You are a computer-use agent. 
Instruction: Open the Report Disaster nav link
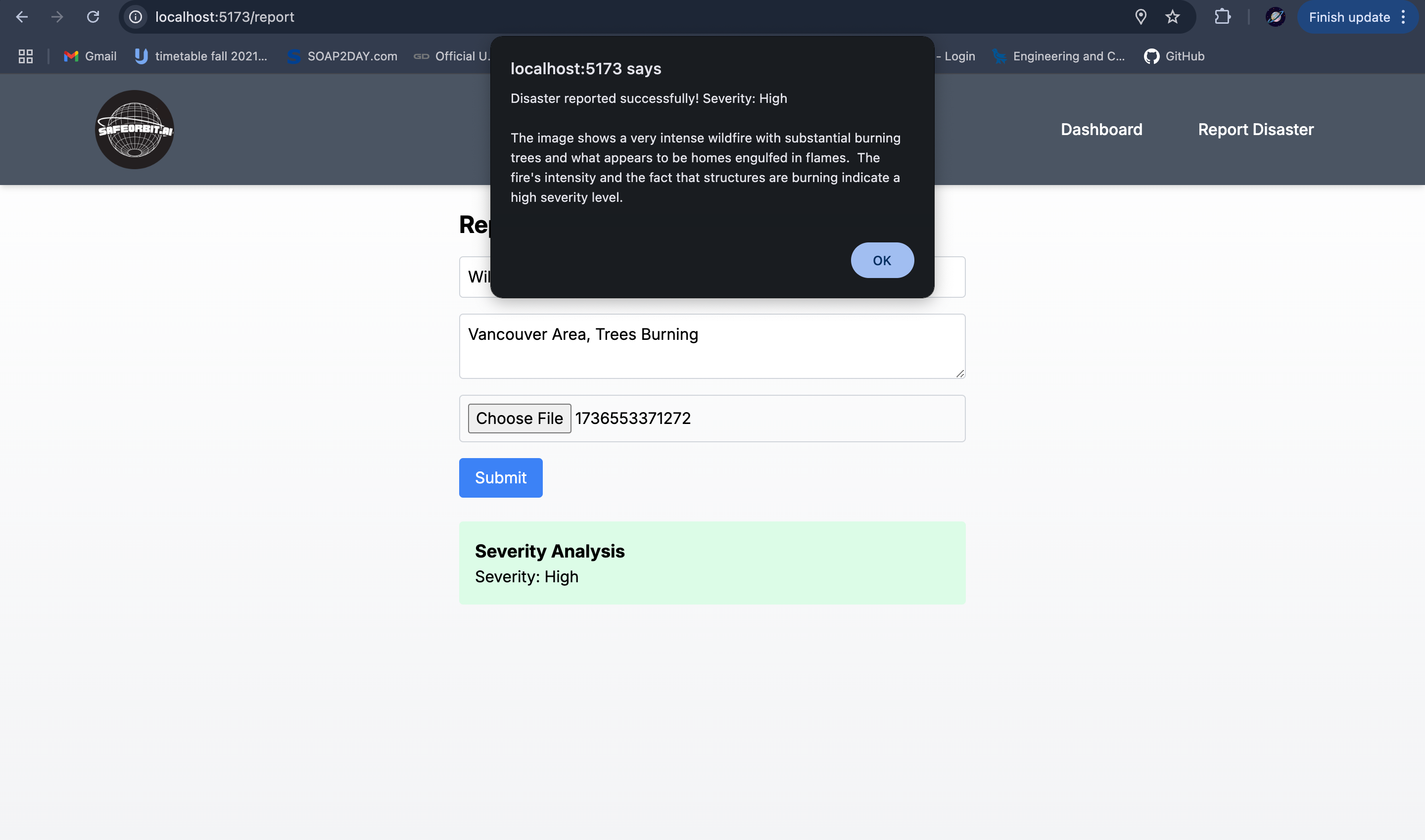[1255, 130]
